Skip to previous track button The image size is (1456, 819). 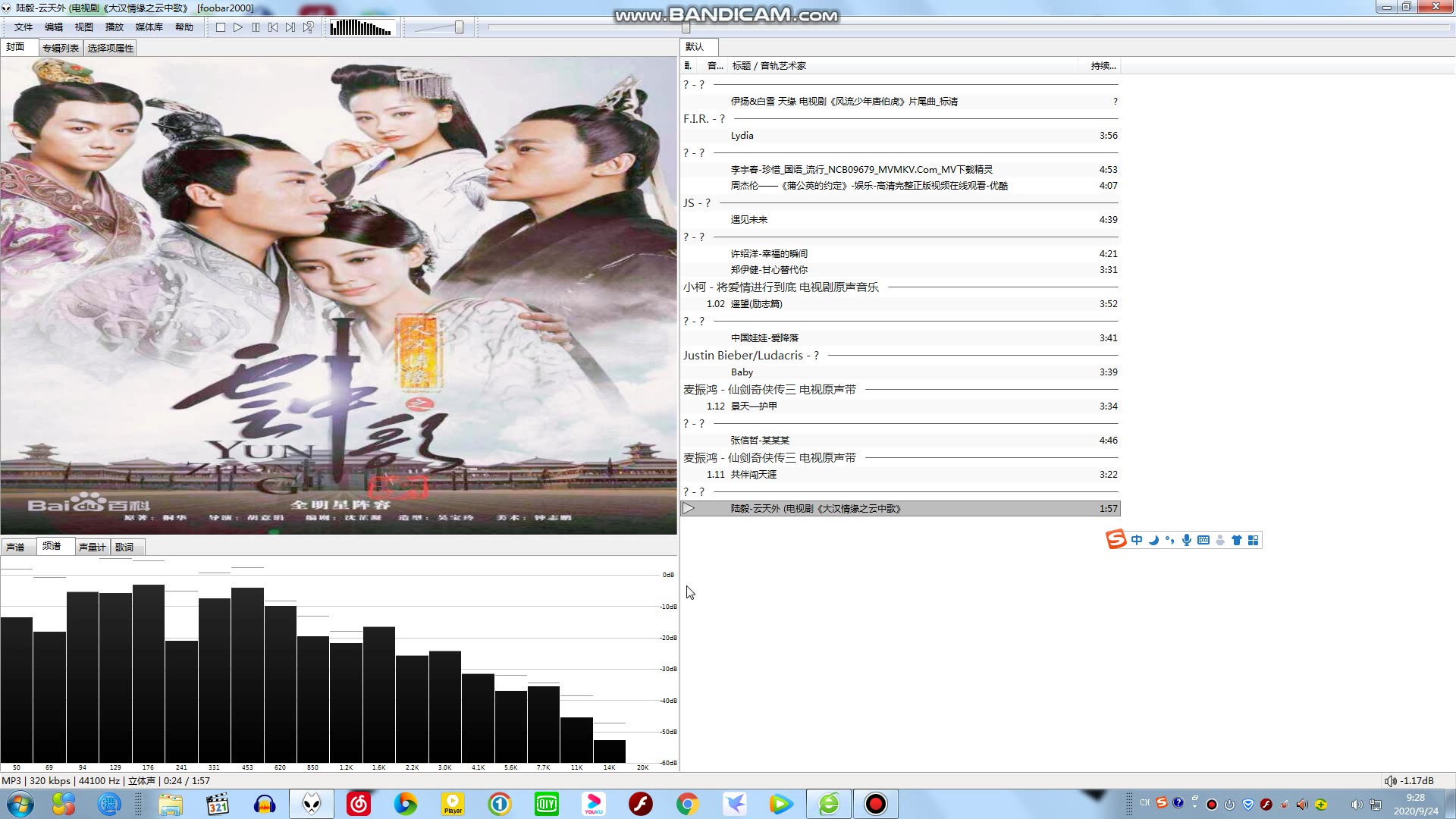tap(273, 27)
